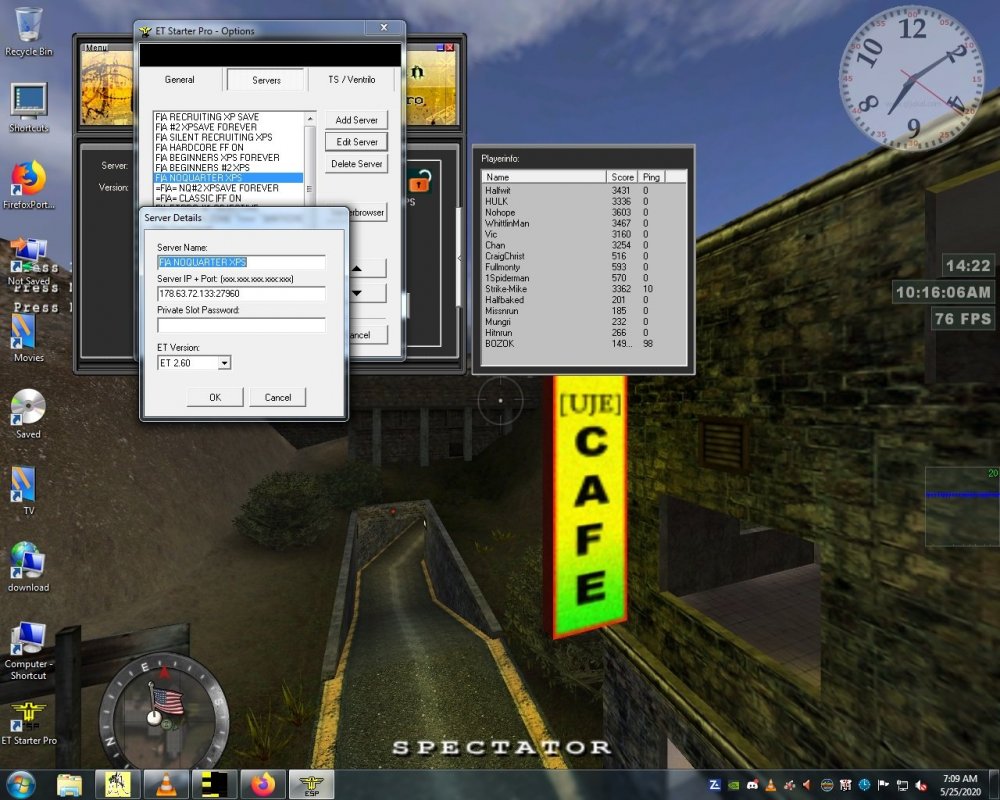Open the ET Version dropdown

(x=224, y=363)
